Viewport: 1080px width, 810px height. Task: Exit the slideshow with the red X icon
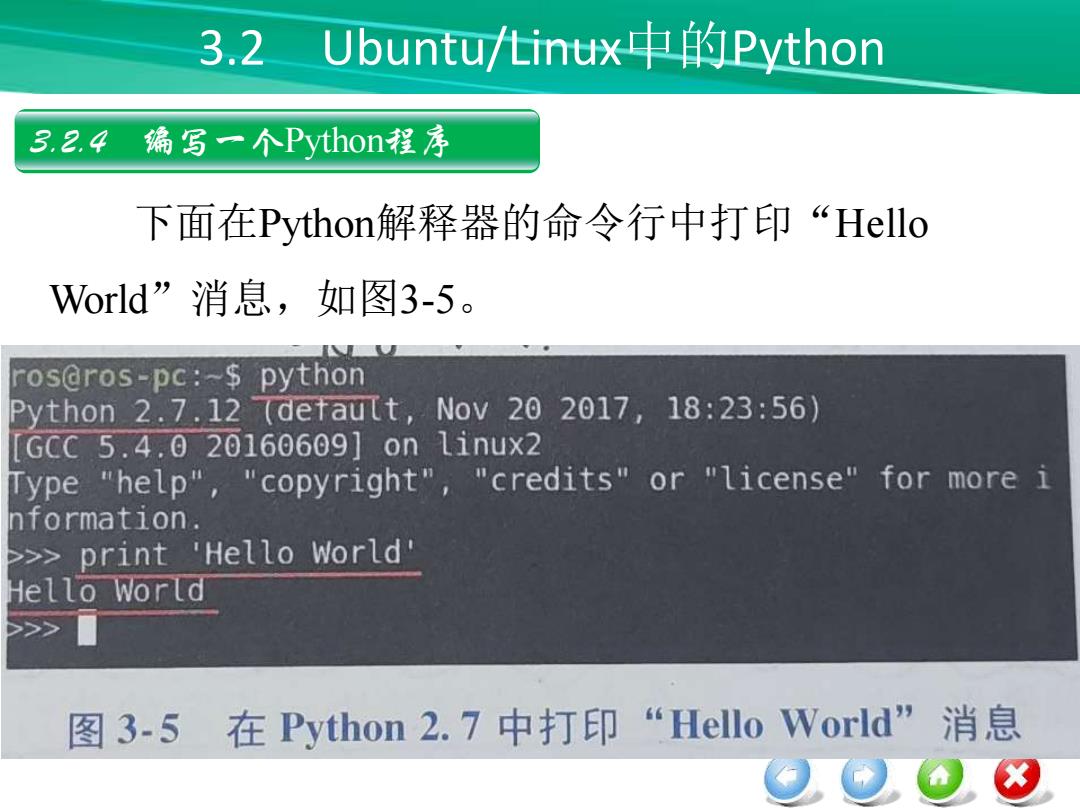pyautogui.click(x=1018, y=779)
